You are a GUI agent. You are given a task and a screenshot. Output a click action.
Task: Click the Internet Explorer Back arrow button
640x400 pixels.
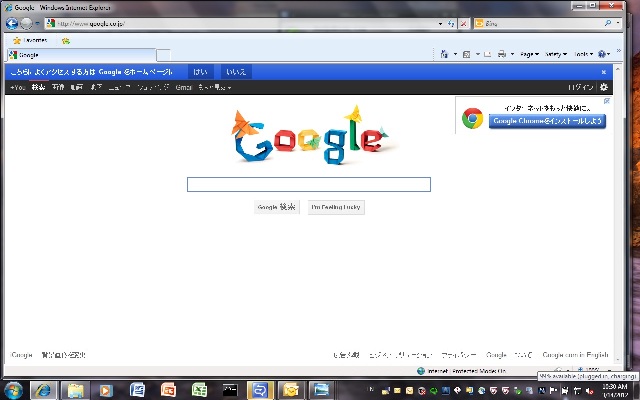12,23
